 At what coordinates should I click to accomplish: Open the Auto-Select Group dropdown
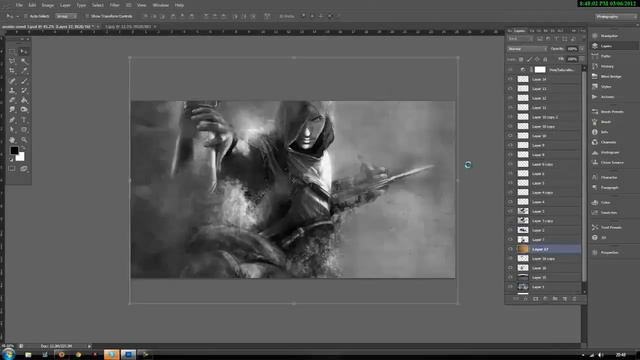(66, 16)
